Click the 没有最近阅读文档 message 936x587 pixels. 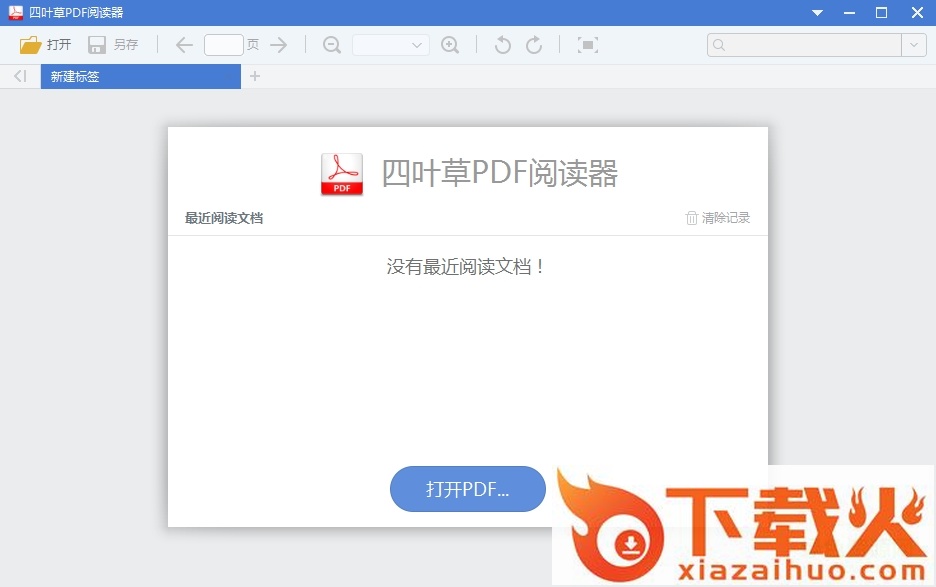coord(466,266)
